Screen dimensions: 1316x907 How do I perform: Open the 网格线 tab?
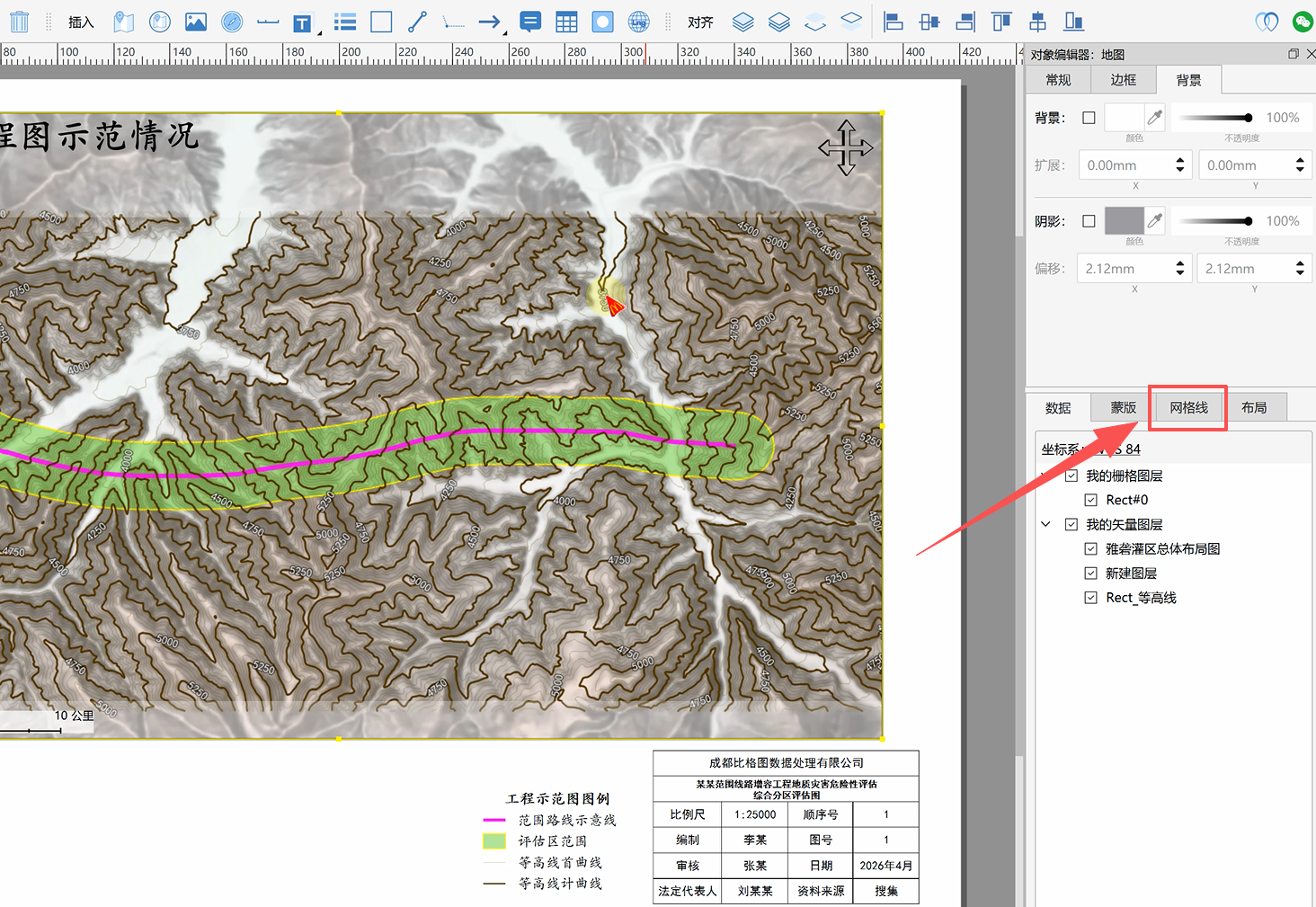[1188, 407]
